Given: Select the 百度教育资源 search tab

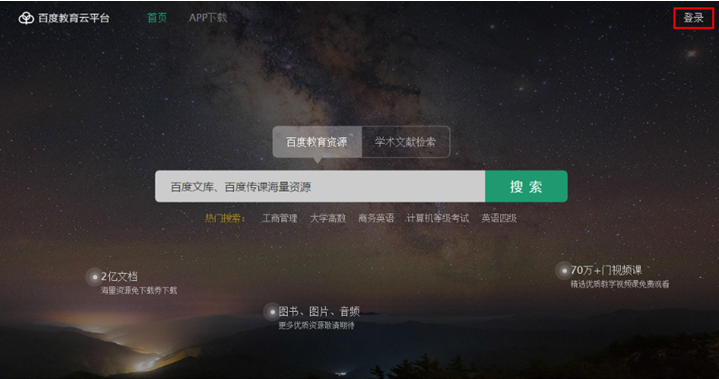Looking at the screenshot, I should point(317,142).
